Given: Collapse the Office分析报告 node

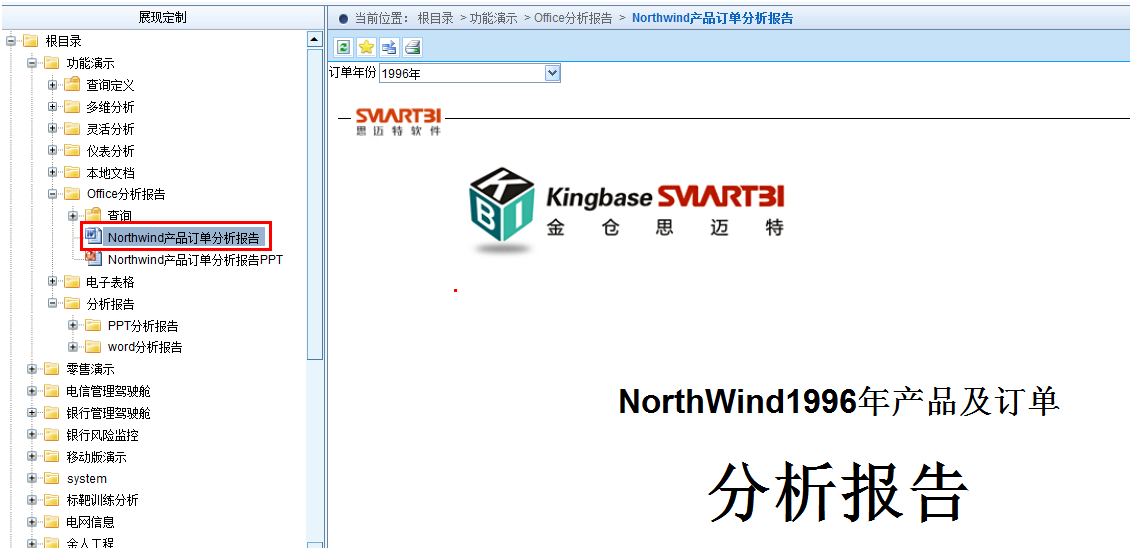Looking at the screenshot, I should click(x=53, y=193).
